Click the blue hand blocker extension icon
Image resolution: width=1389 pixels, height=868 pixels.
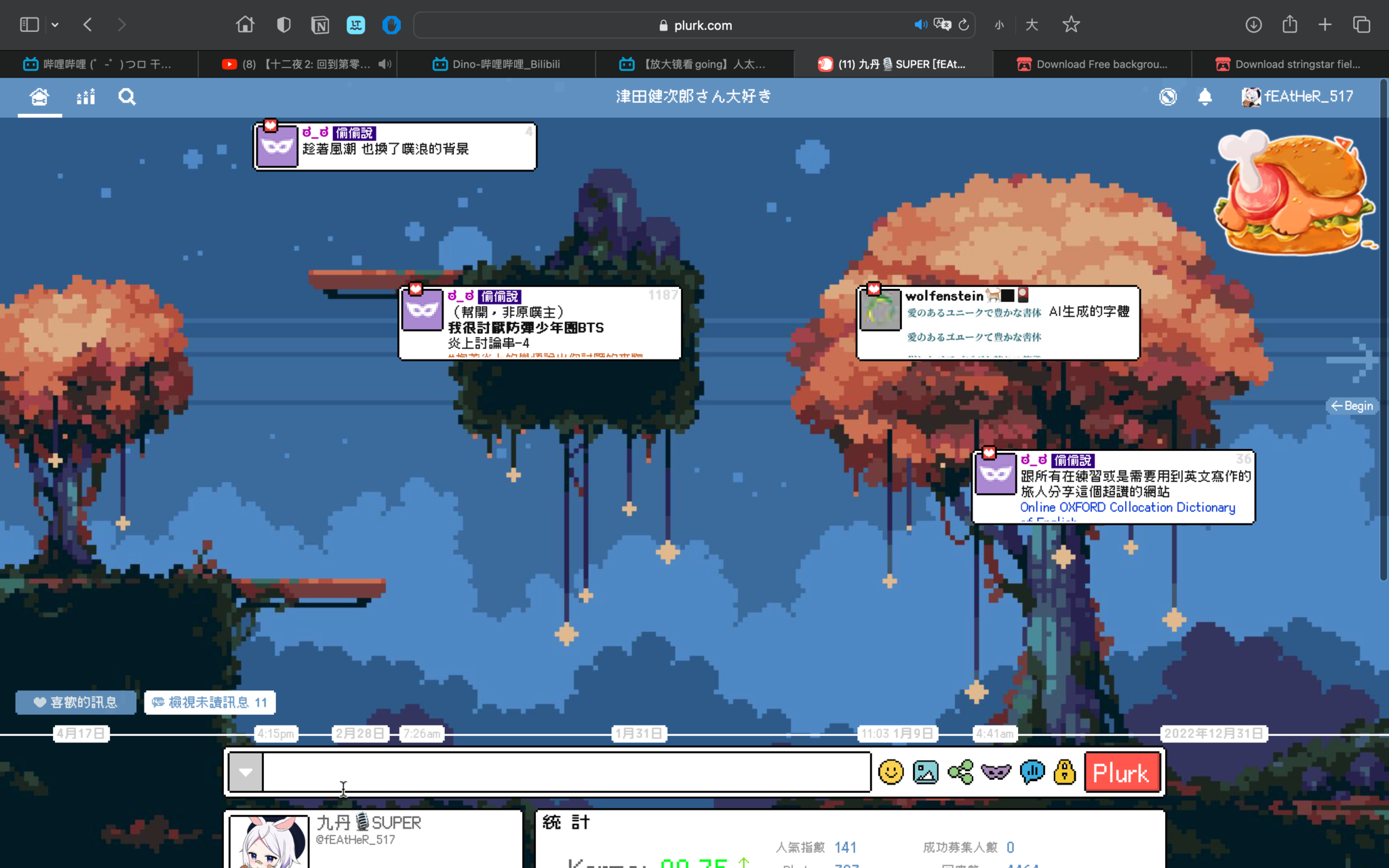[391, 25]
